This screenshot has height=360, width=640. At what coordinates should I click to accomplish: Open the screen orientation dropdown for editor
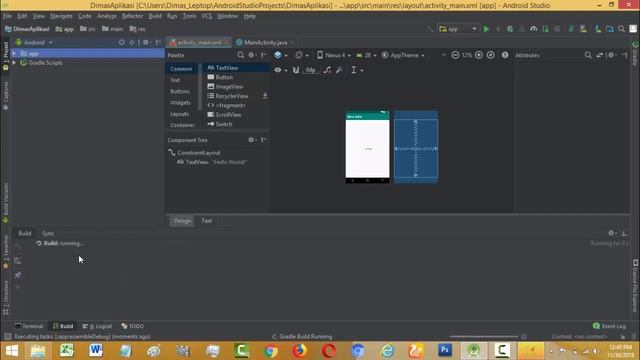click(x=302, y=55)
